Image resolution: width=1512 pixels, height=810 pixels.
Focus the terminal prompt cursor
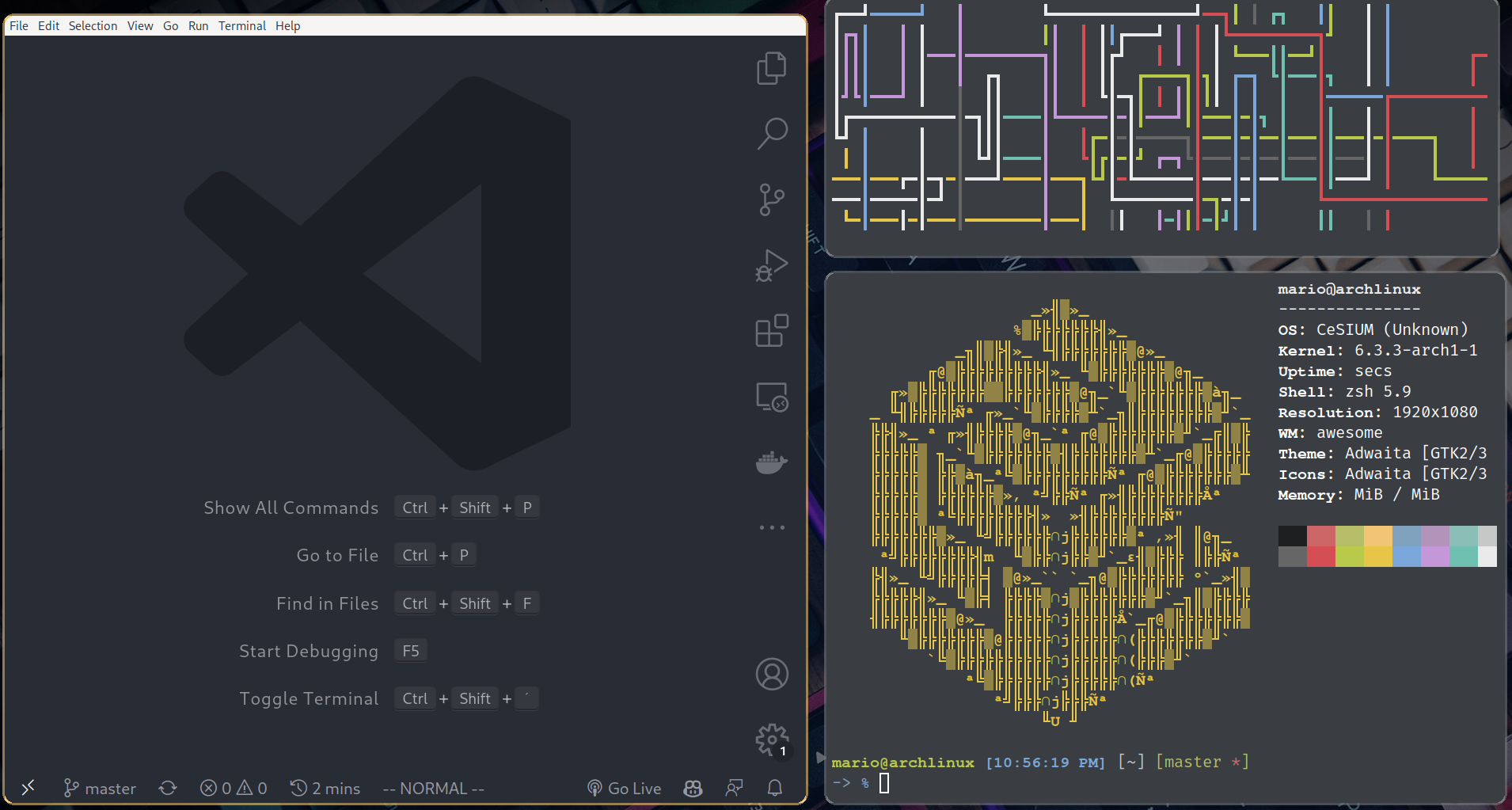pyautogui.click(x=884, y=783)
